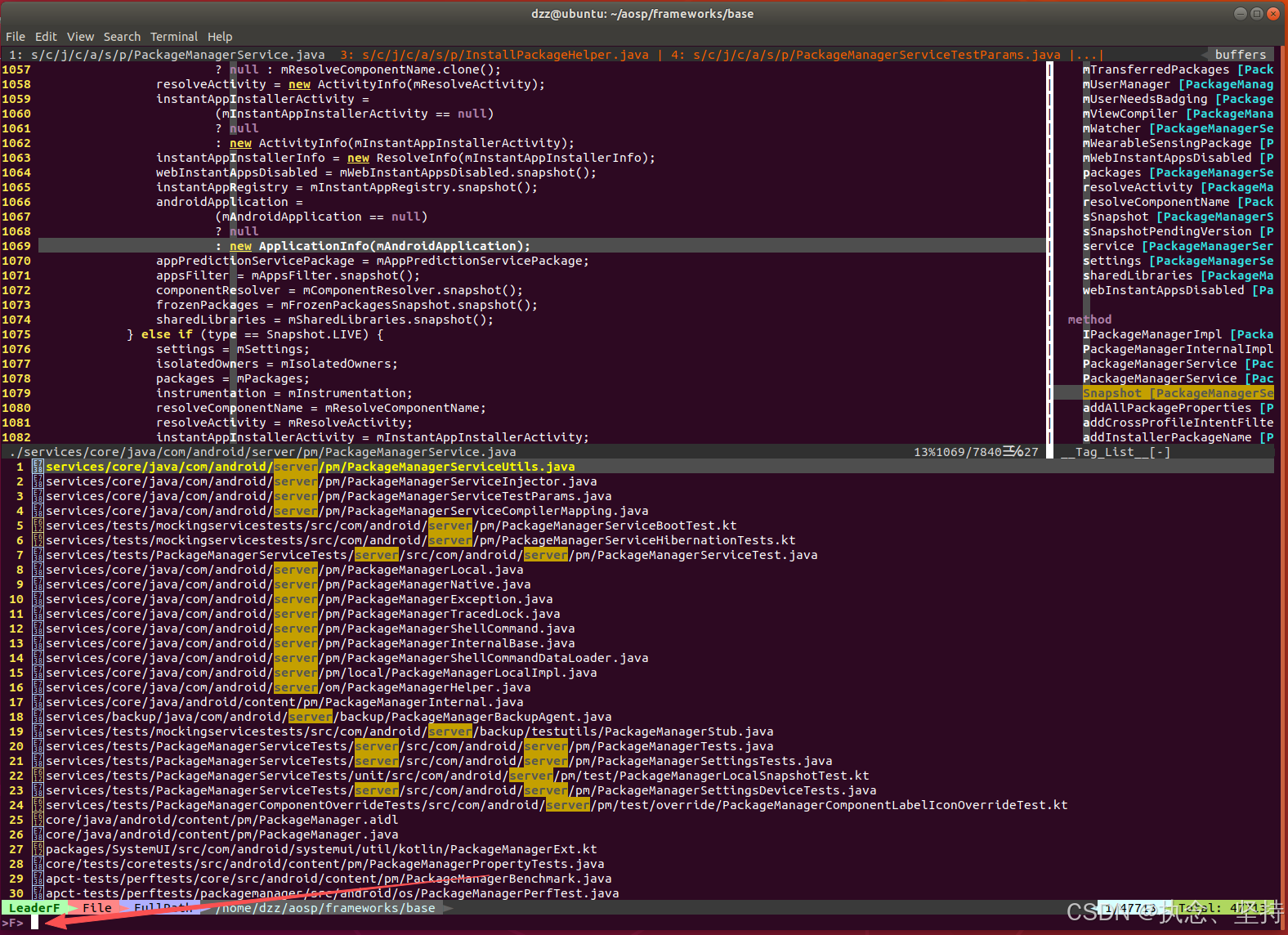
Task: Click file icon of PackageManagerStub.java result
Action: [x=38, y=731]
